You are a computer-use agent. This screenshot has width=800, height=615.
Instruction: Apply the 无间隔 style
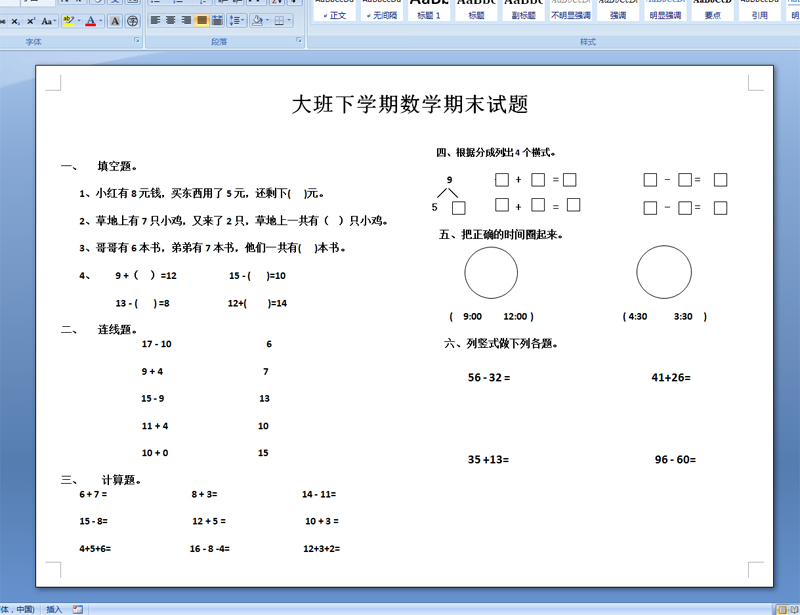[x=382, y=11]
